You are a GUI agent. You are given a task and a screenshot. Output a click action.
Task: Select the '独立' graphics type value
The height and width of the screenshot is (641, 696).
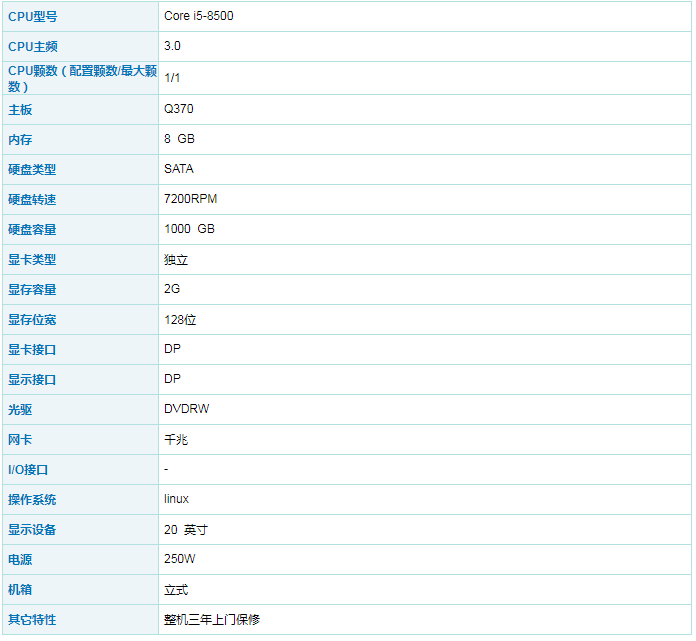point(176,260)
